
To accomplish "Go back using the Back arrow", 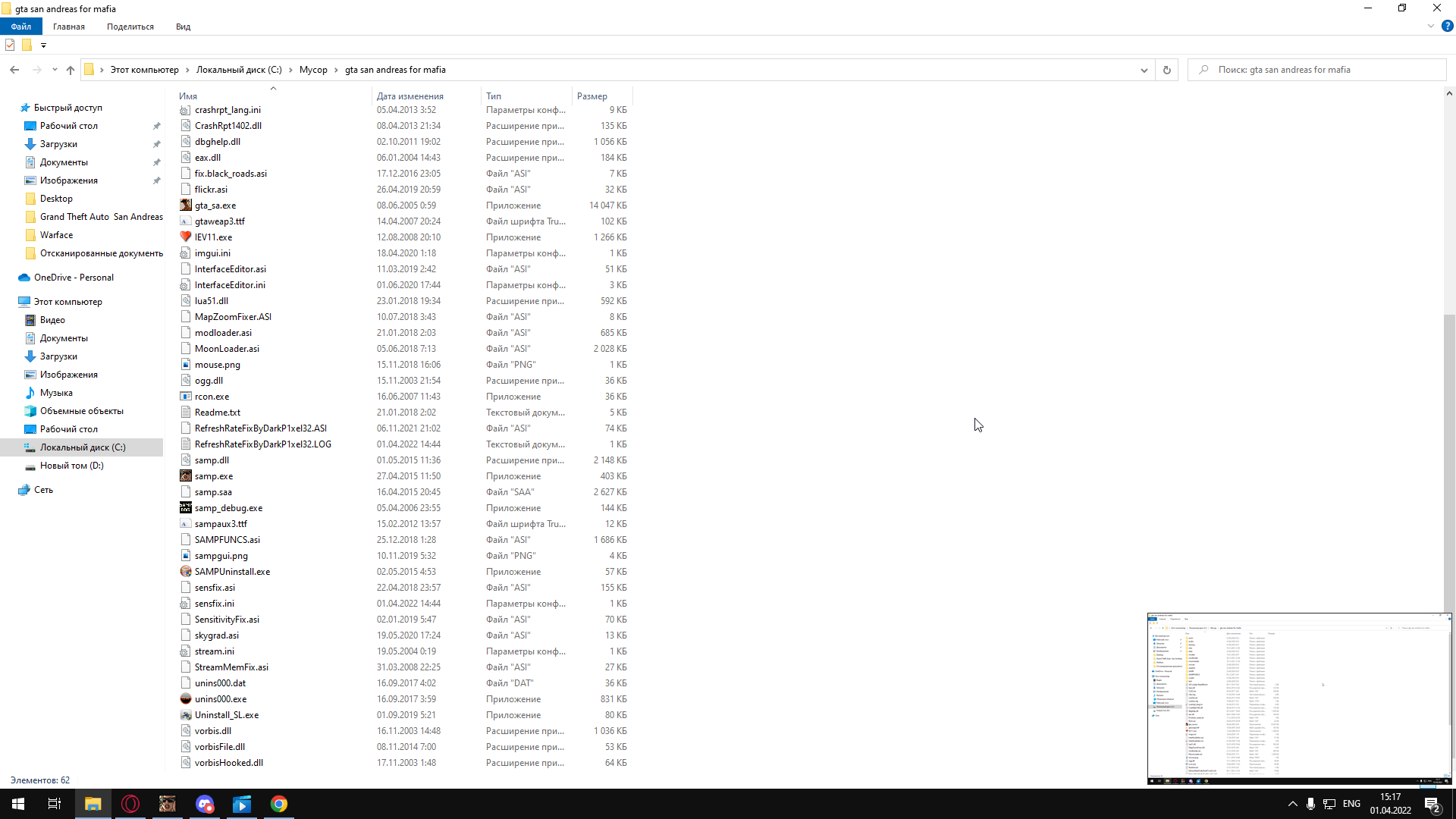I will click(x=14, y=70).
